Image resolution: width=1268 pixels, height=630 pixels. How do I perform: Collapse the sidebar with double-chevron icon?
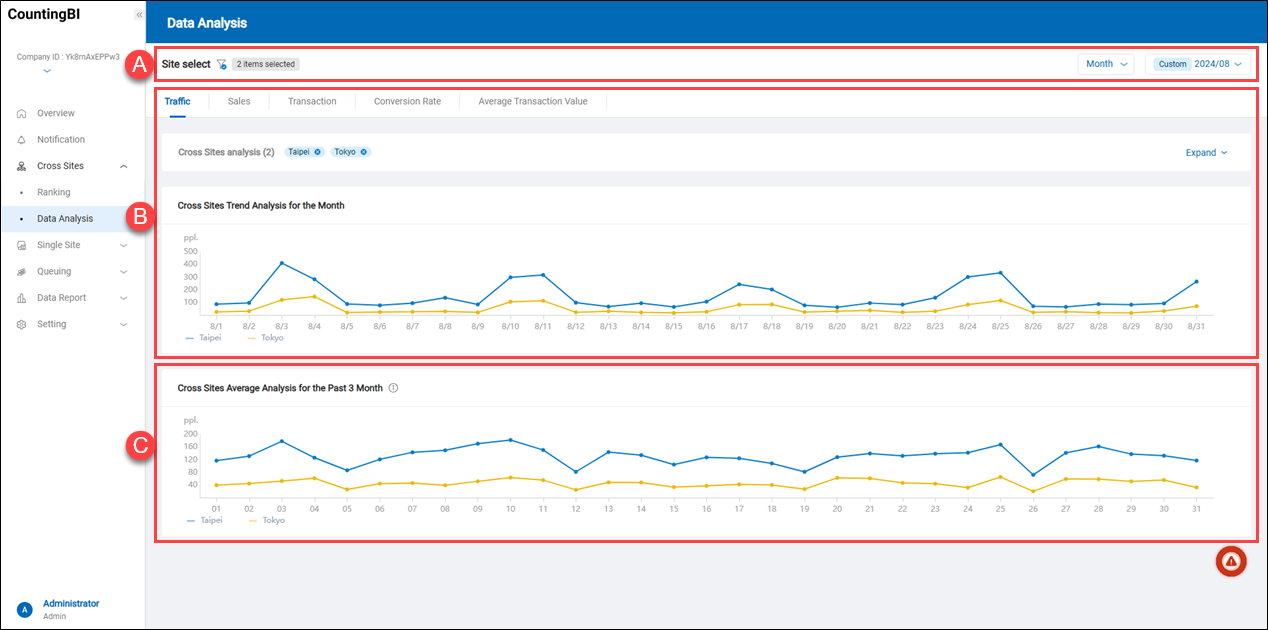pos(138,15)
